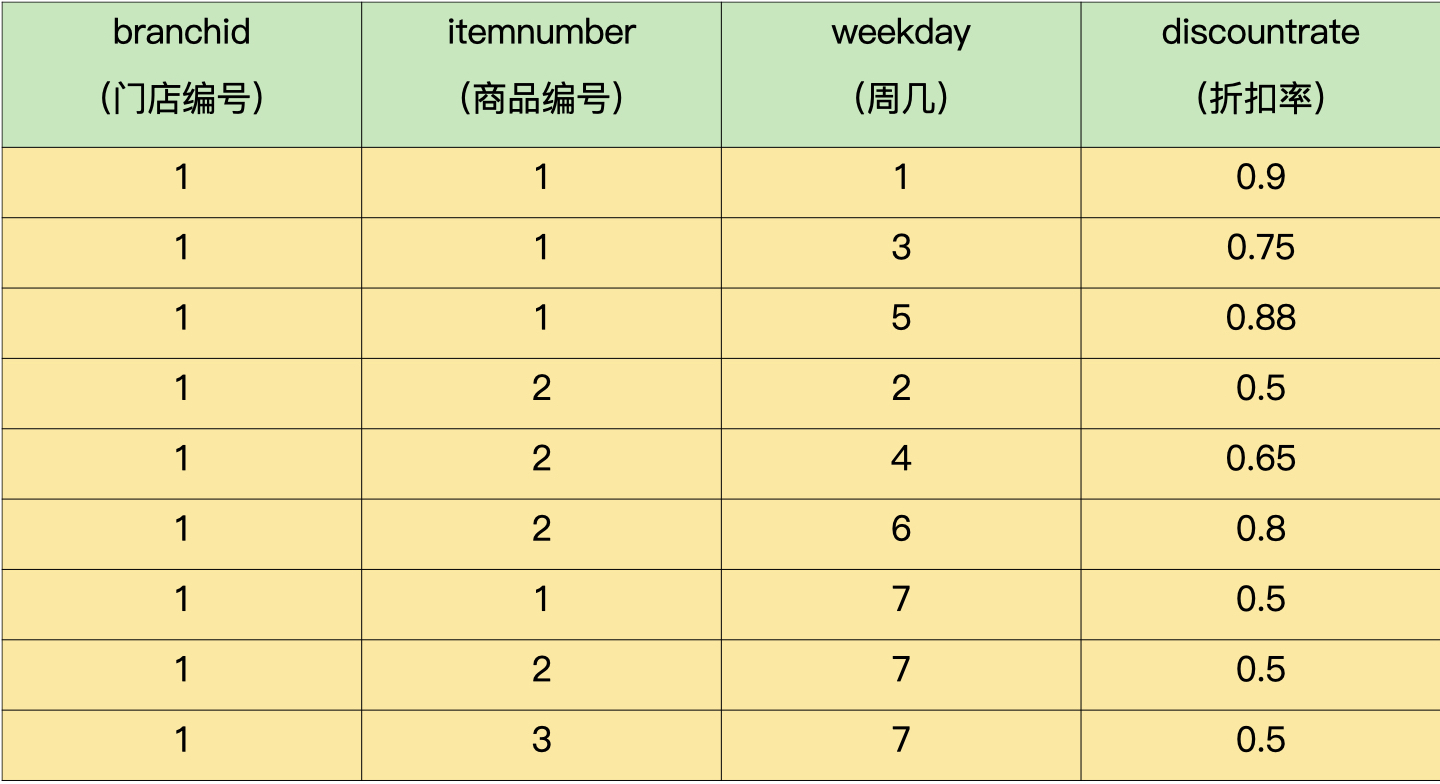Select weekday cell in the itemnumber 3 row
The height and width of the screenshot is (784, 1440).
coord(901,740)
